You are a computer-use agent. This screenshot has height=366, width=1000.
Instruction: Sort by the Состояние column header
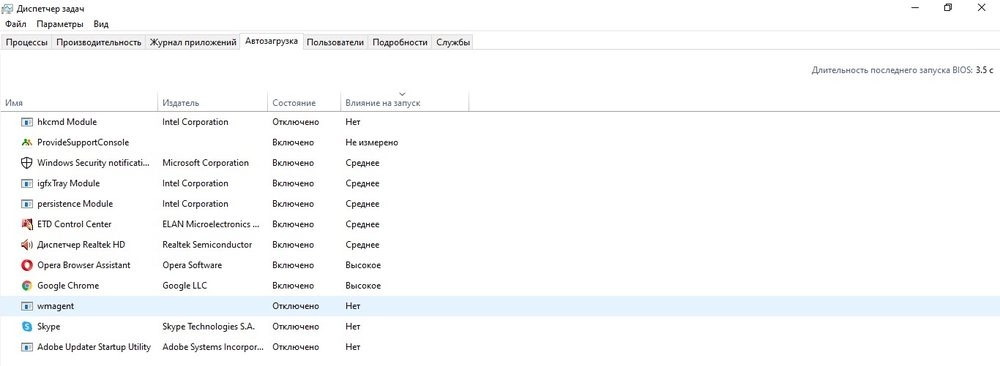click(x=304, y=103)
